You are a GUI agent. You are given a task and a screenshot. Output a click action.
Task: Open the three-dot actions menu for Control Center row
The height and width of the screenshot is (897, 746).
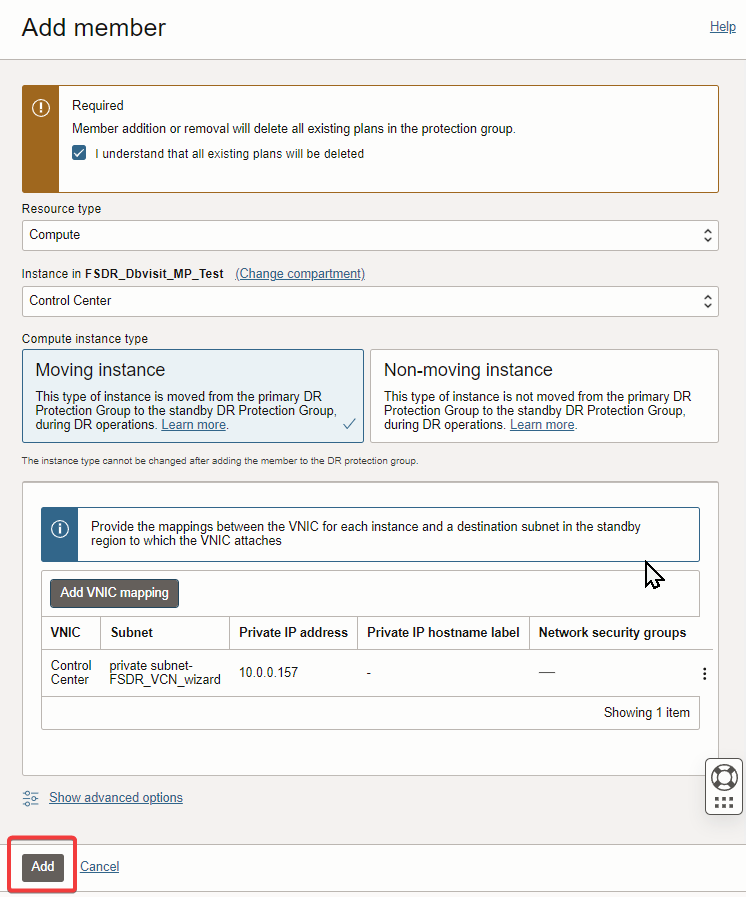(x=704, y=674)
